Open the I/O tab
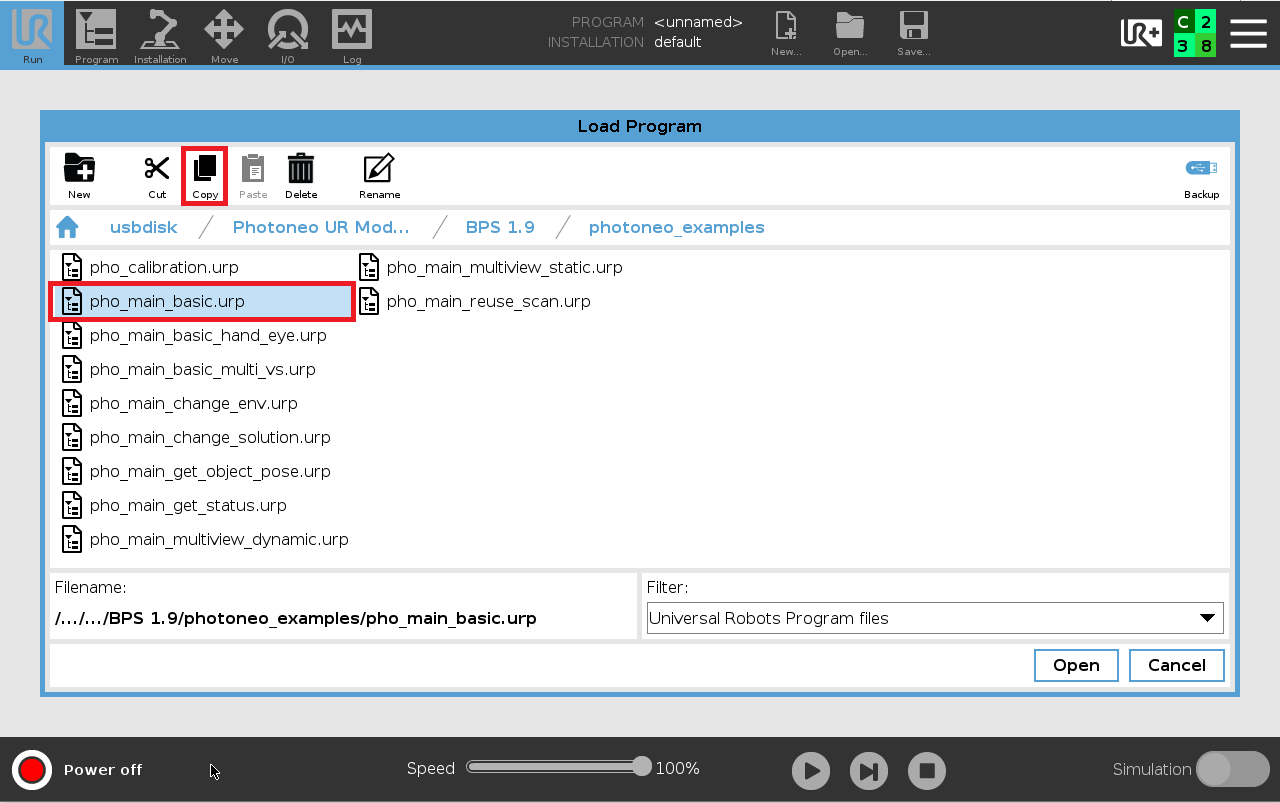The width and height of the screenshot is (1280, 803). [x=288, y=34]
